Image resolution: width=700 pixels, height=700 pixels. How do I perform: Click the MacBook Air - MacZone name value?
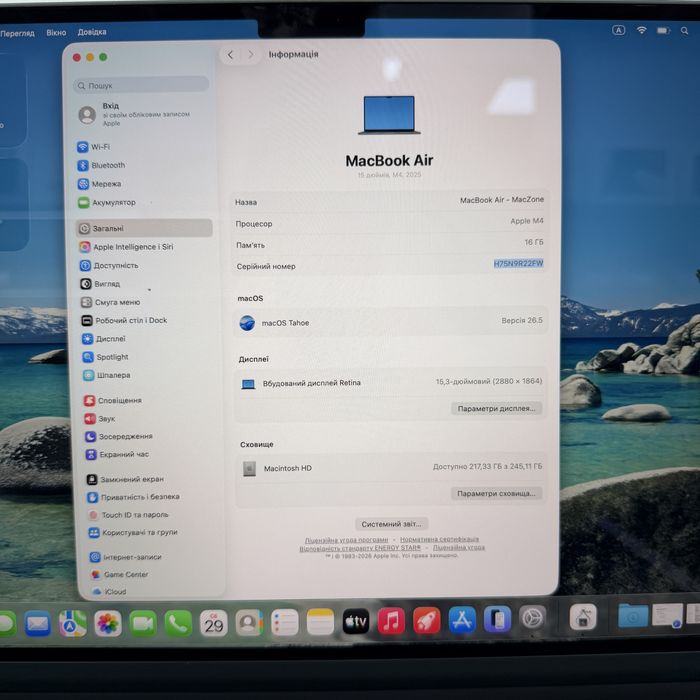coord(502,200)
